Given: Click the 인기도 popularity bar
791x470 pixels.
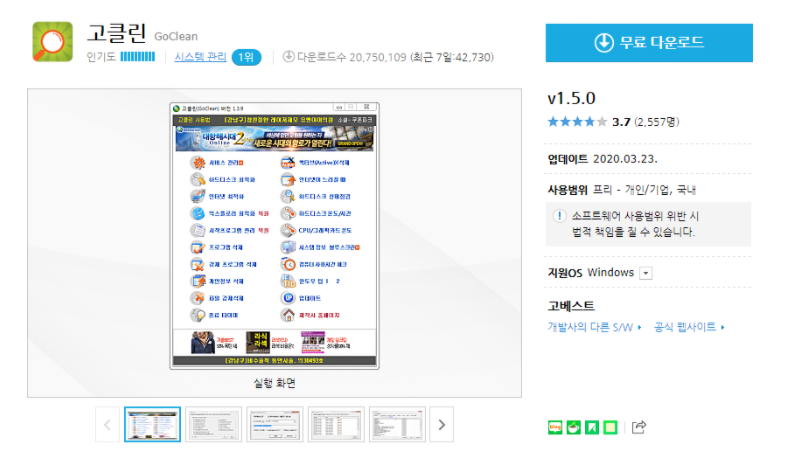Looking at the screenshot, I should pyautogui.click(x=137, y=57).
